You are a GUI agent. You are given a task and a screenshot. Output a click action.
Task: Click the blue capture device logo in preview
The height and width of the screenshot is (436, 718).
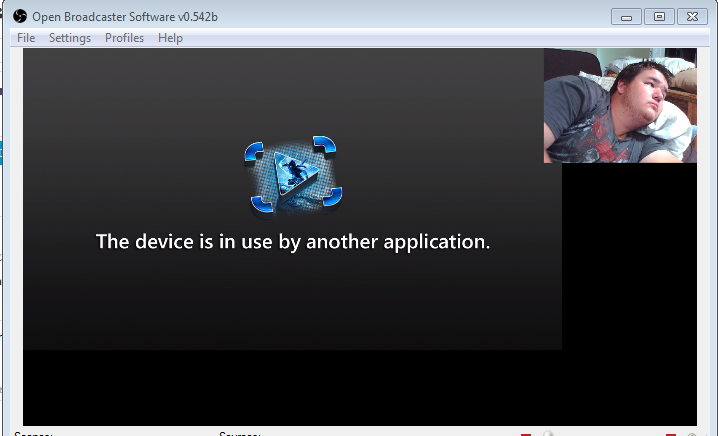point(293,175)
